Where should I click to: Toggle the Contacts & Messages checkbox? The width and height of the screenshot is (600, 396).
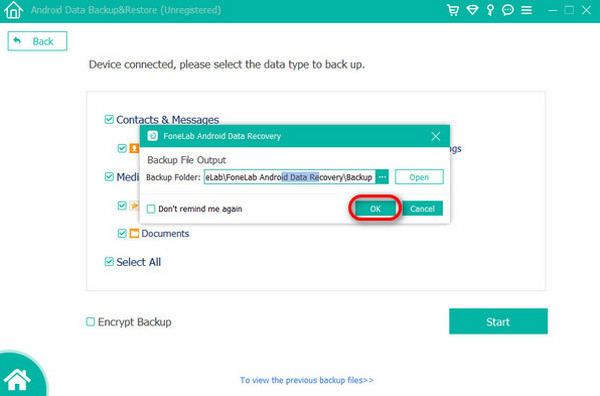click(109, 119)
